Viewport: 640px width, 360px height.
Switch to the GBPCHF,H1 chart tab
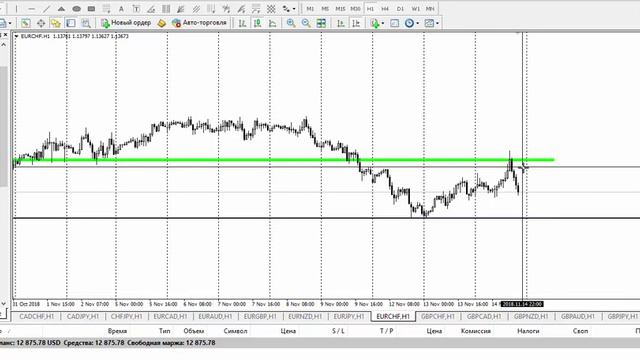(x=438, y=316)
